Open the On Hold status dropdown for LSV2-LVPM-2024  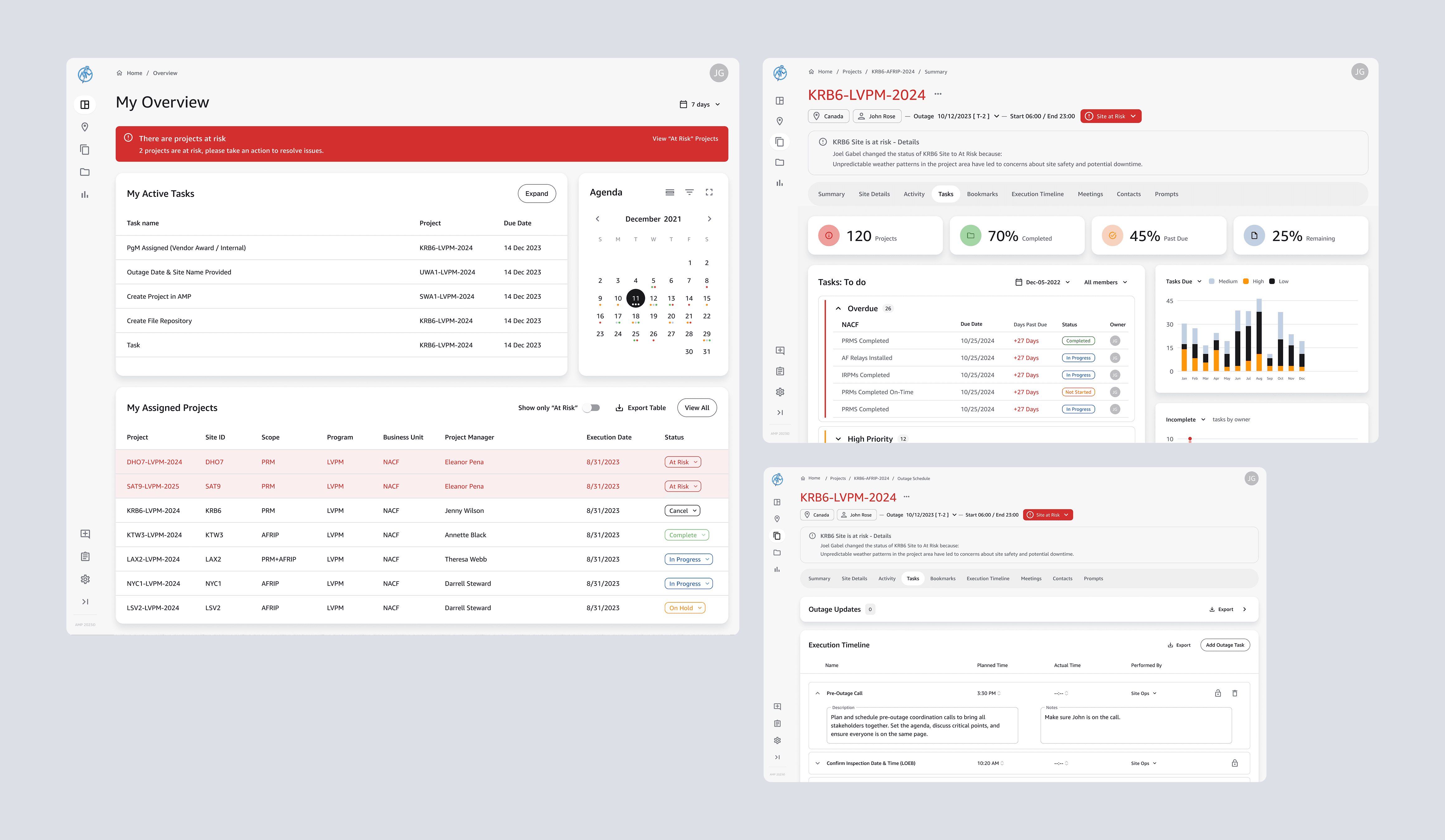(x=685, y=608)
